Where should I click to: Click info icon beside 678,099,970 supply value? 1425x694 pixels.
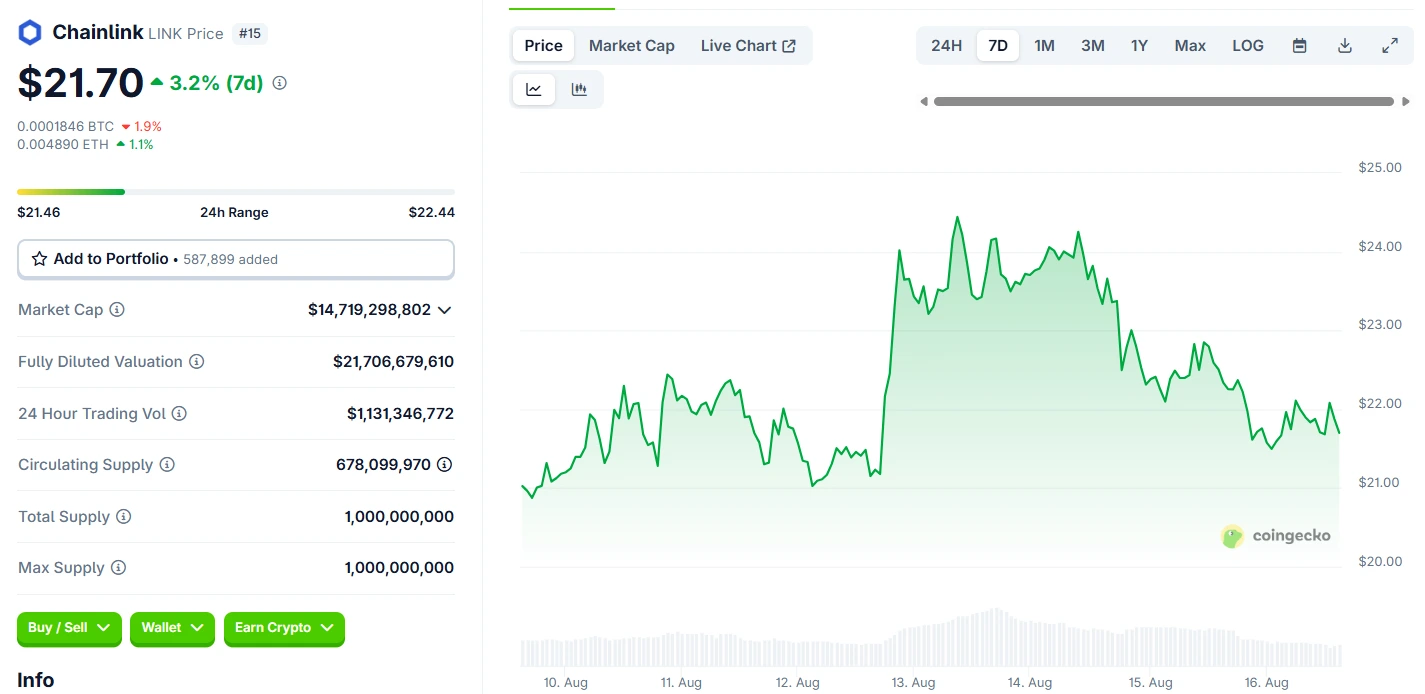coord(445,465)
